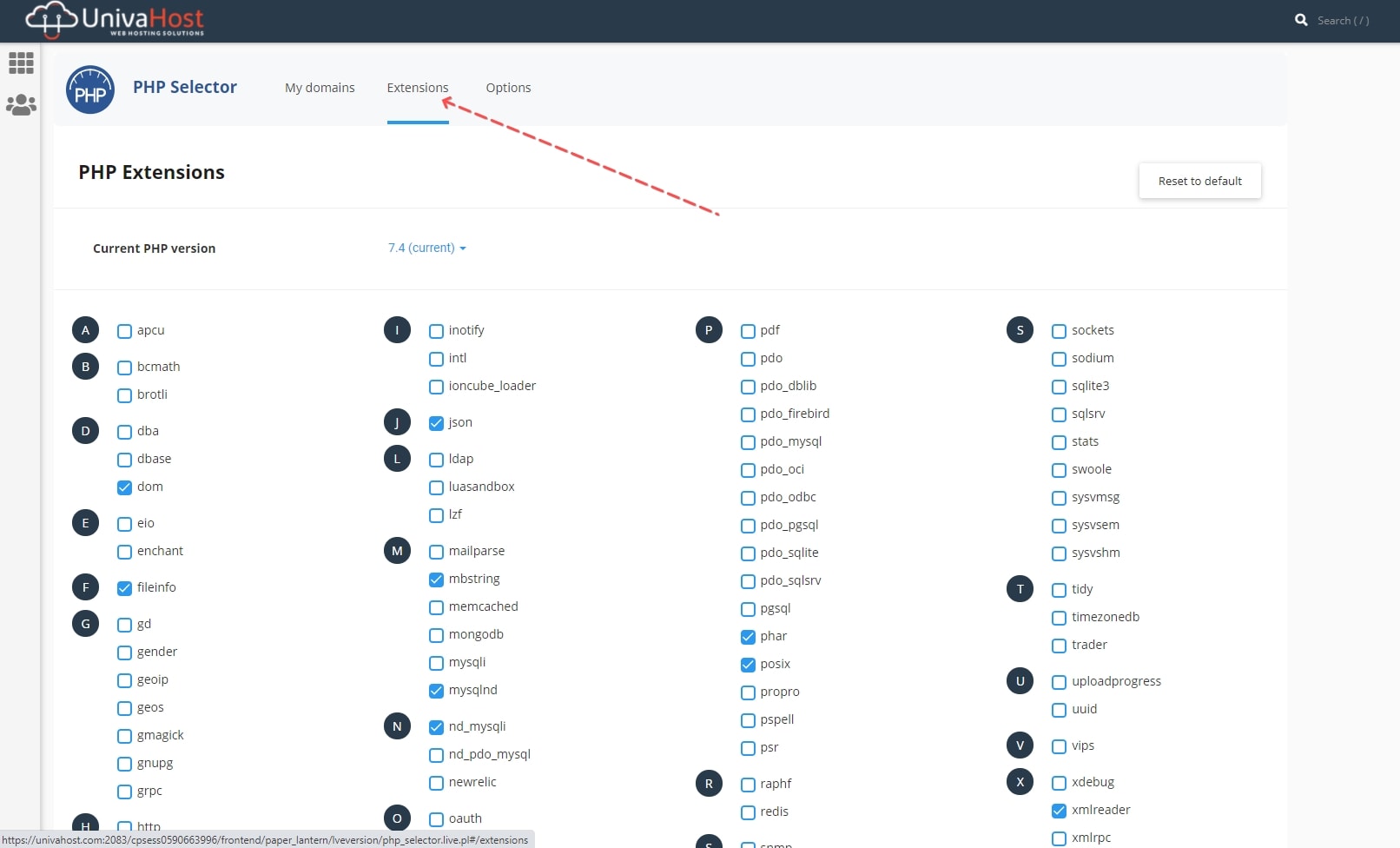Click letter T group badge
Screen dimensions: 1400x848
[x=1020, y=589]
